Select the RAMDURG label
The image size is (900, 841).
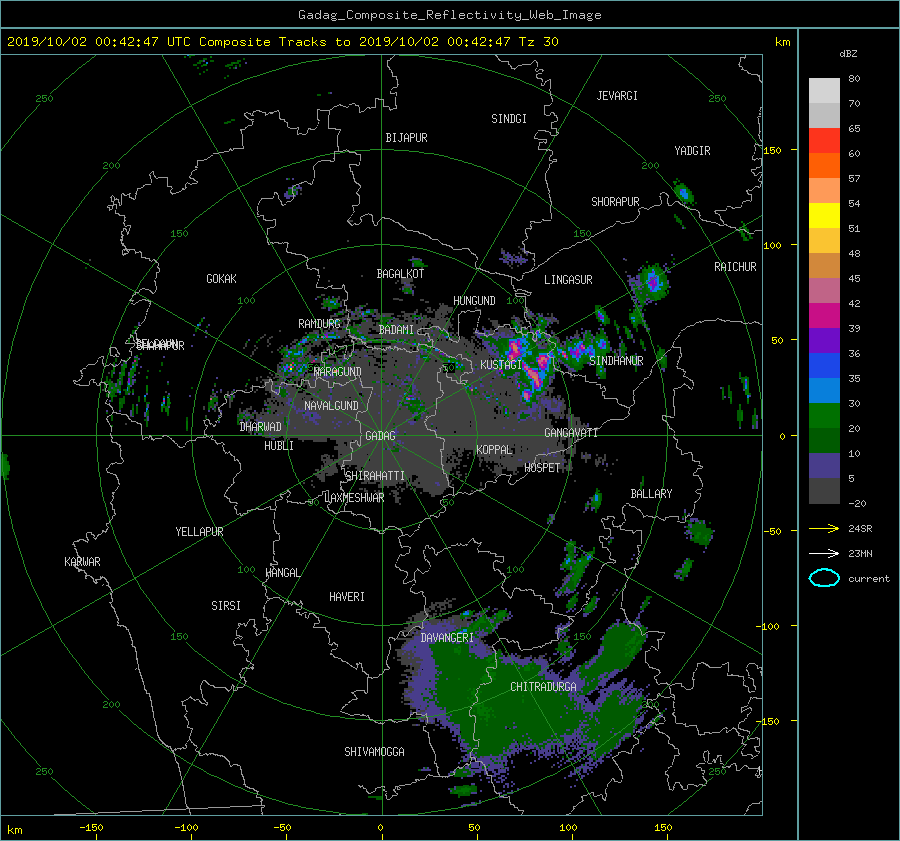click(319, 324)
